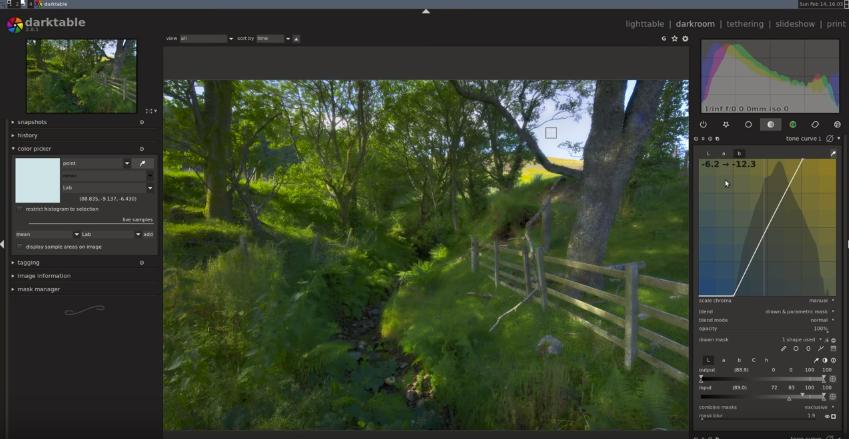Image resolution: width=849 pixels, height=439 pixels.
Task: Pick curve point with tone curve eyedropper
Action: tap(833, 154)
